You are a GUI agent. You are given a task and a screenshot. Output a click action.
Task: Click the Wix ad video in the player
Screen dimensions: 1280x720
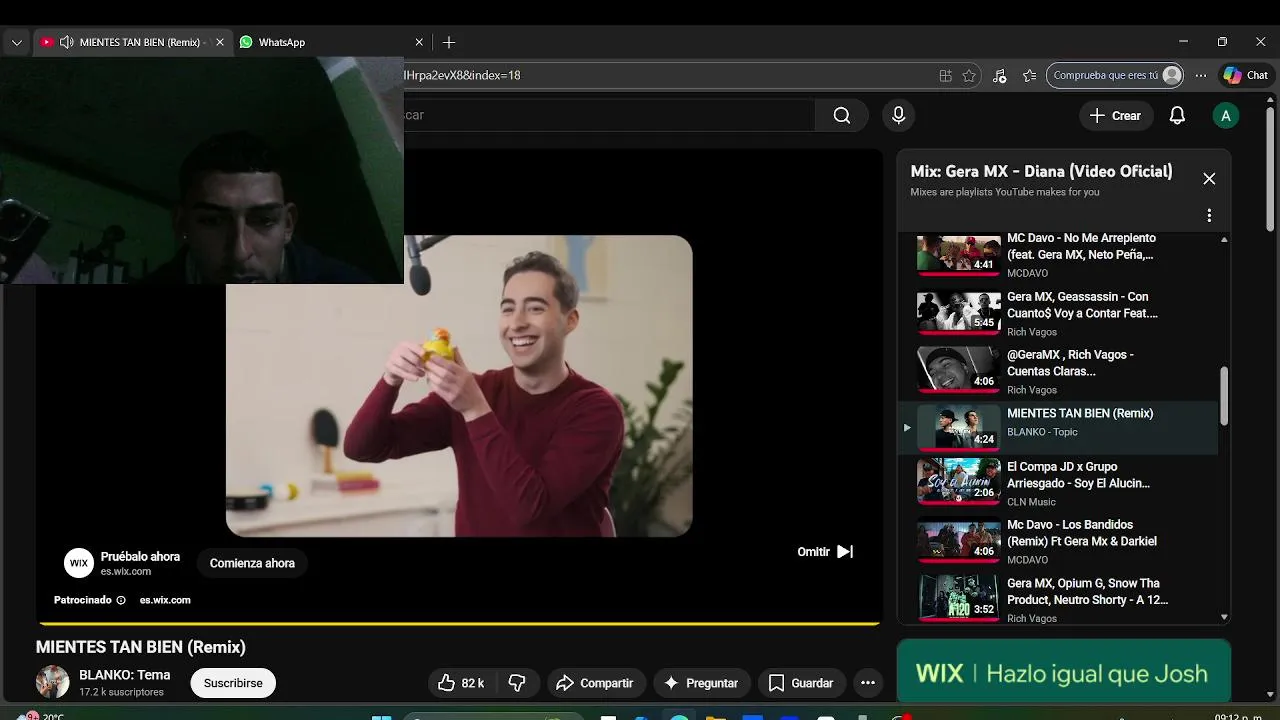coord(459,386)
